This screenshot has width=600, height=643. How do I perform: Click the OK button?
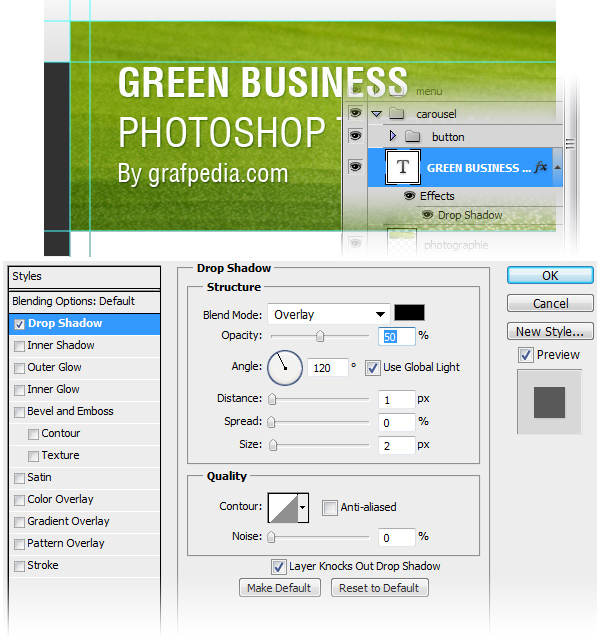pyautogui.click(x=550, y=275)
